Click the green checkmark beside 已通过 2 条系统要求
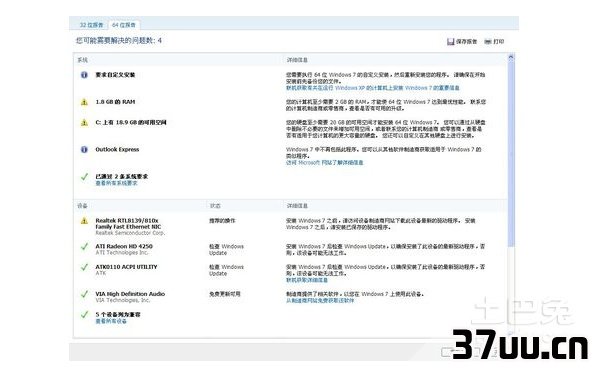 84,177
